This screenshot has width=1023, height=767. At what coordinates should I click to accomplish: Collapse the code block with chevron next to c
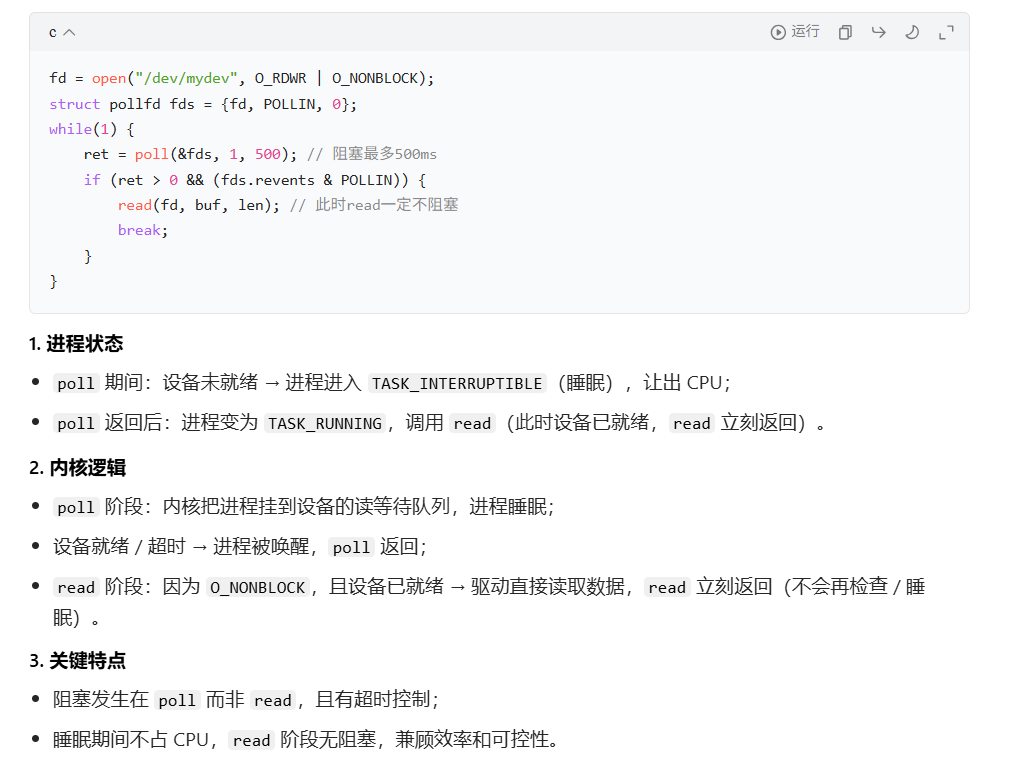[69, 33]
